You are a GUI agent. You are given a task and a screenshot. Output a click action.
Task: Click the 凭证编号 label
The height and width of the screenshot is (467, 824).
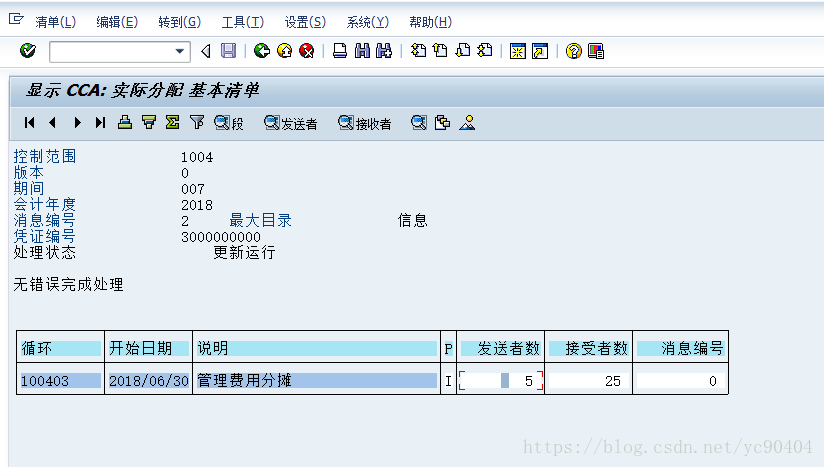[45, 236]
